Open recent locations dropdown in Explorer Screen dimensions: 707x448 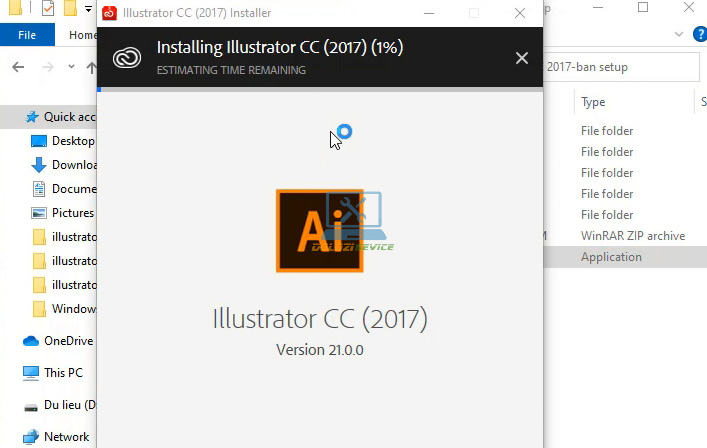click(x=71, y=67)
